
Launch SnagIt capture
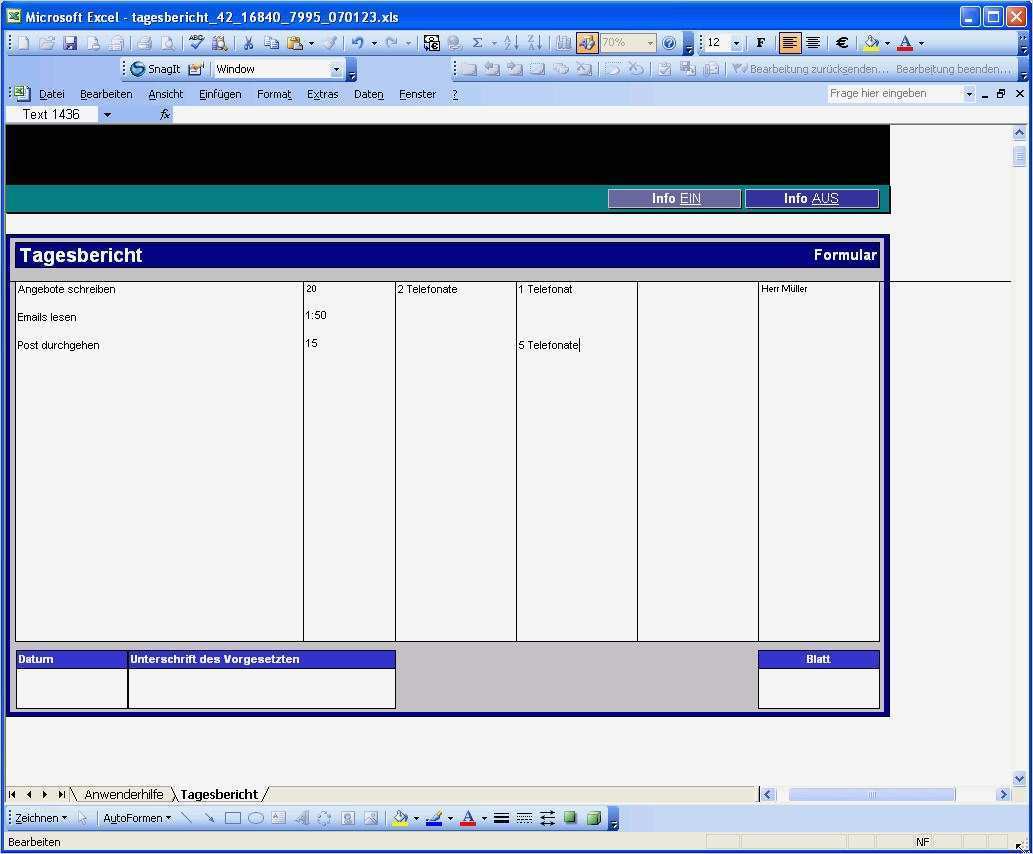tap(158, 69)
